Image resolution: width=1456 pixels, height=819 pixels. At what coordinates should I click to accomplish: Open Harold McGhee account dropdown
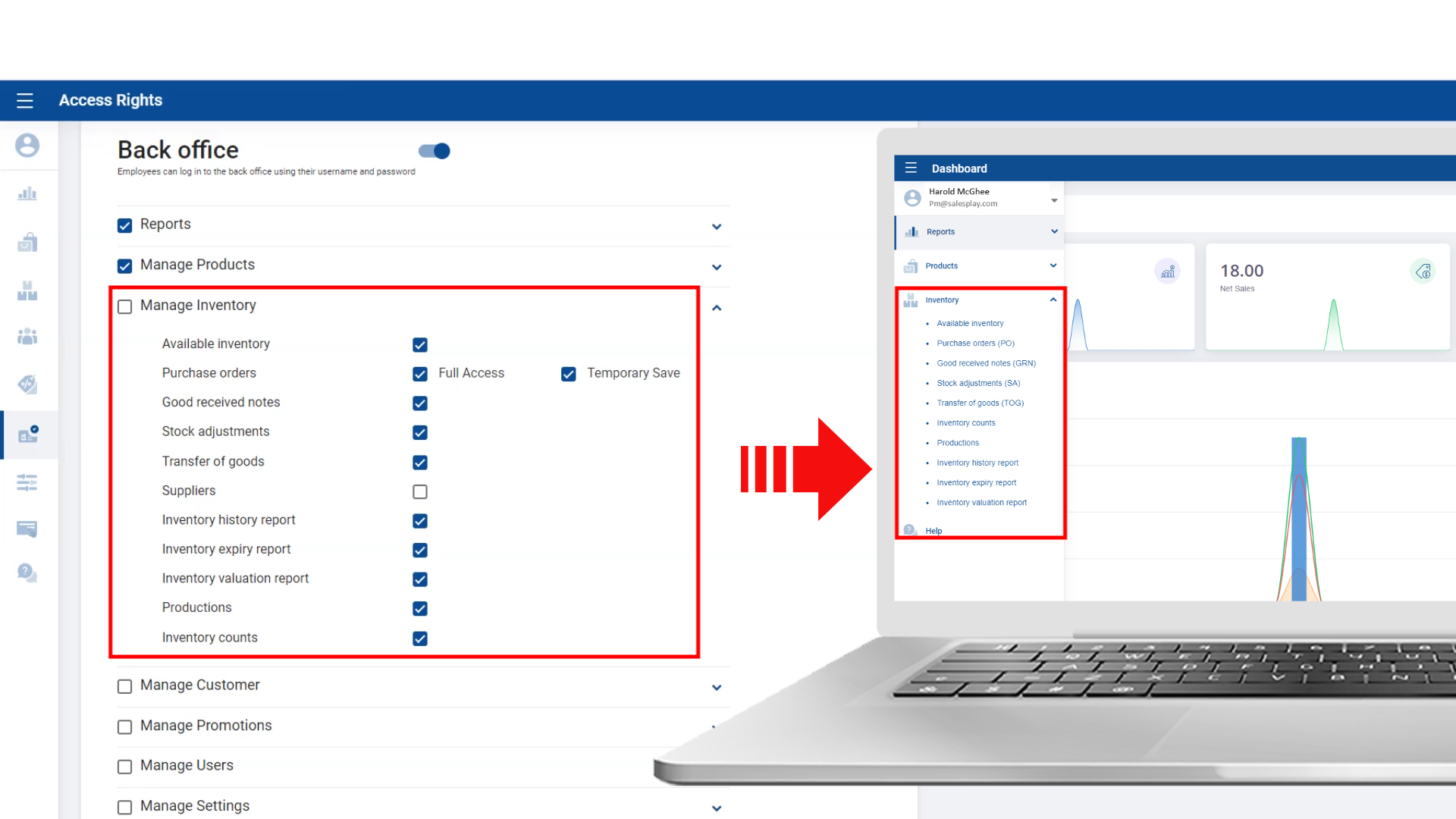1054,201
